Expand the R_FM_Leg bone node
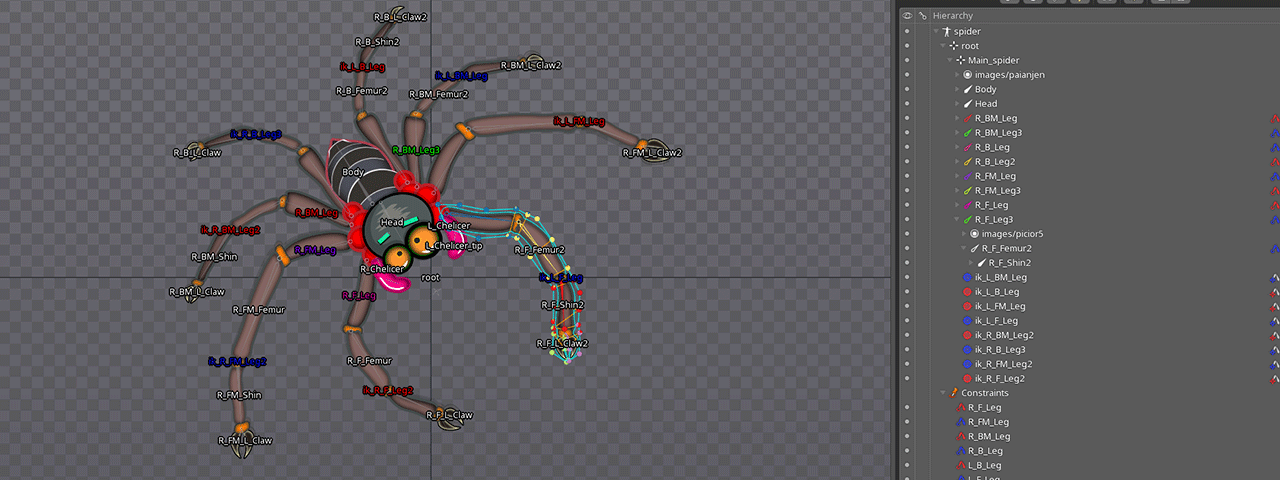 click(957, 176)
